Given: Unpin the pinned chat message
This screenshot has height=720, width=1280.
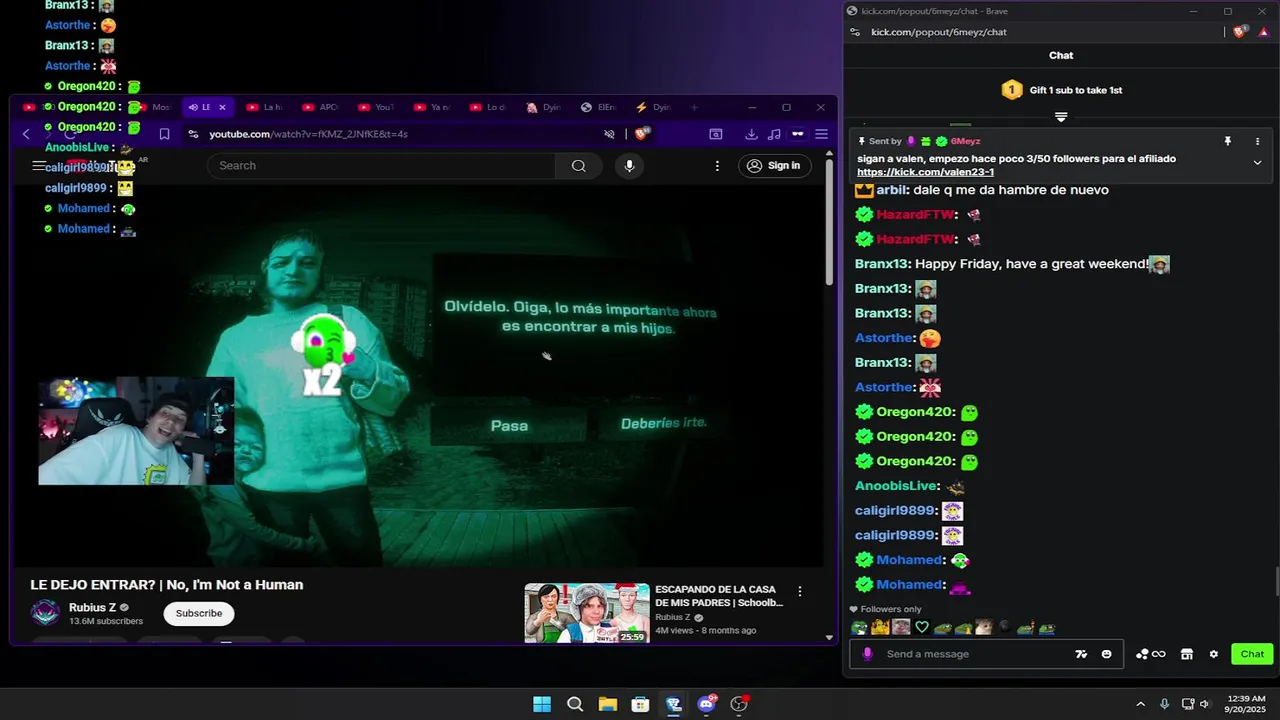Looking at the screenshot, I should click(x=1228, y=142).
